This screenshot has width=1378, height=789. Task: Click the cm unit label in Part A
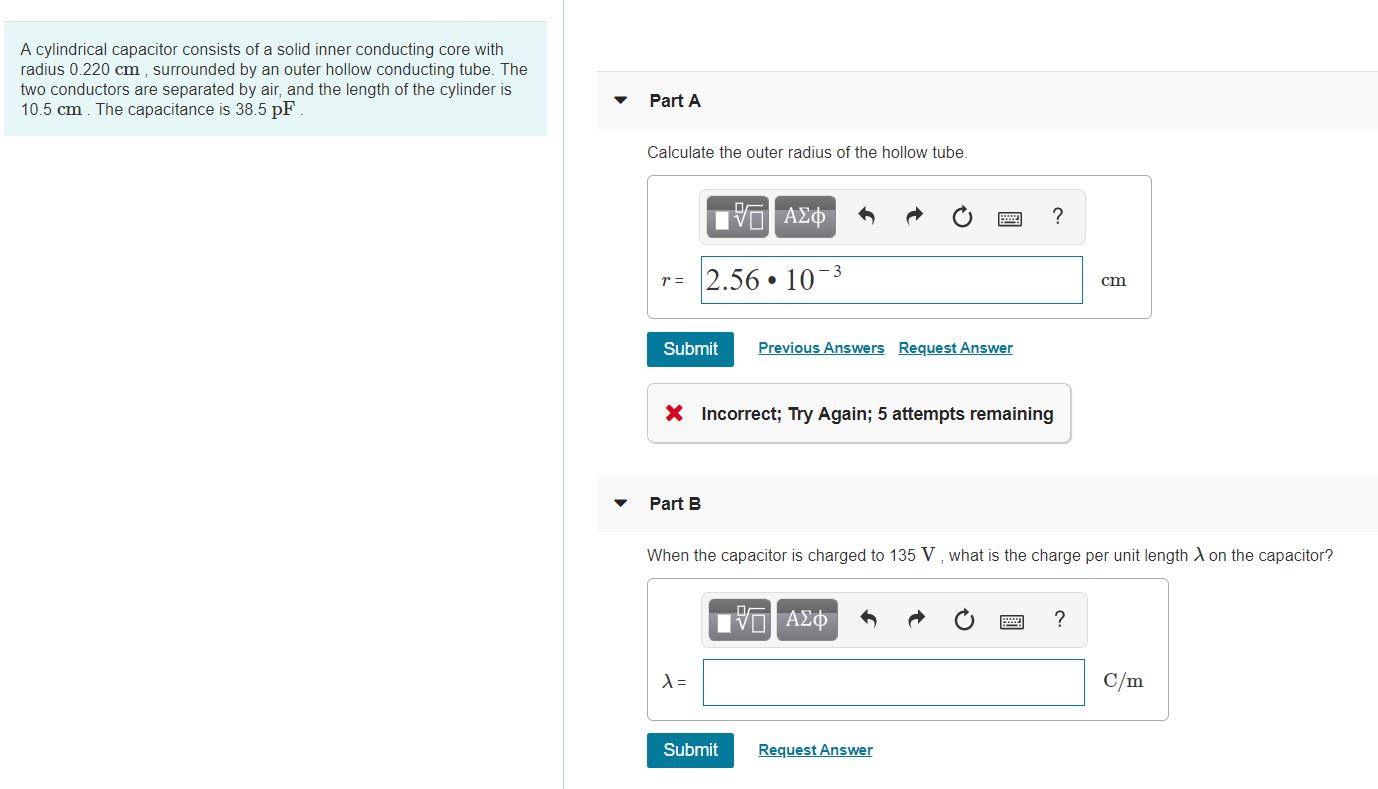[x=1113, y=281]
